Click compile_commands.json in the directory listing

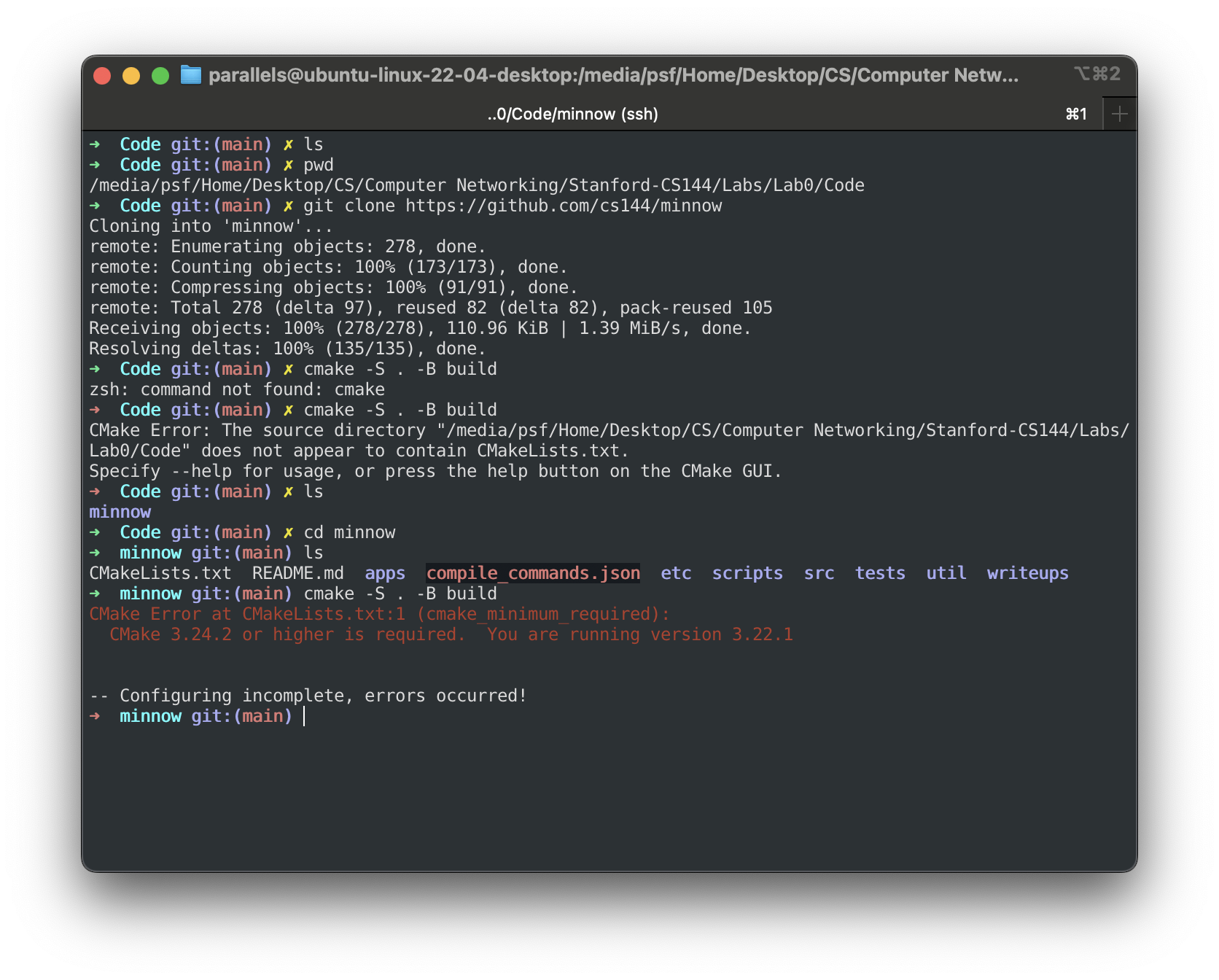pos(533,573)
